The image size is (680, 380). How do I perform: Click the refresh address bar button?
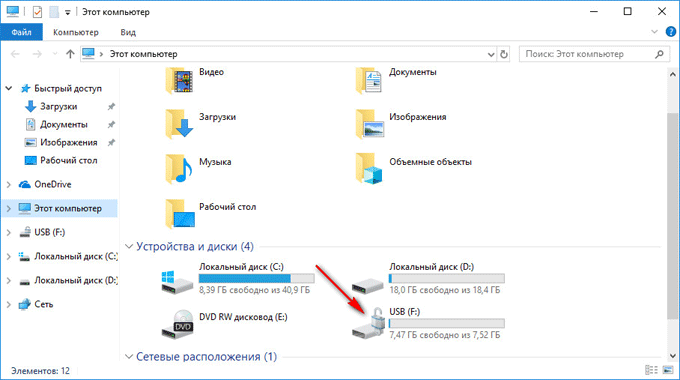(503, 54)
